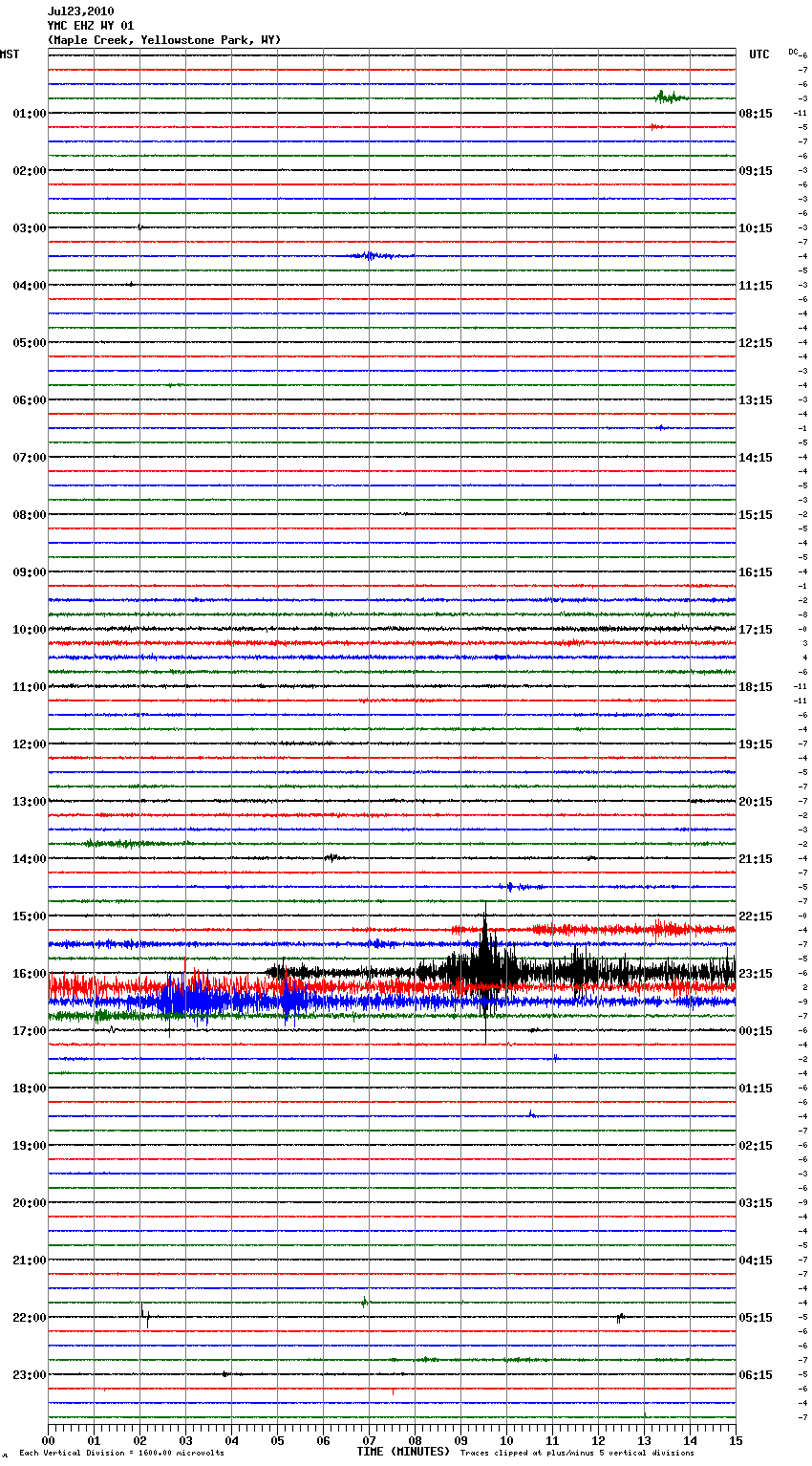Click the 19:15 UTC time label

tap(756, 744)
